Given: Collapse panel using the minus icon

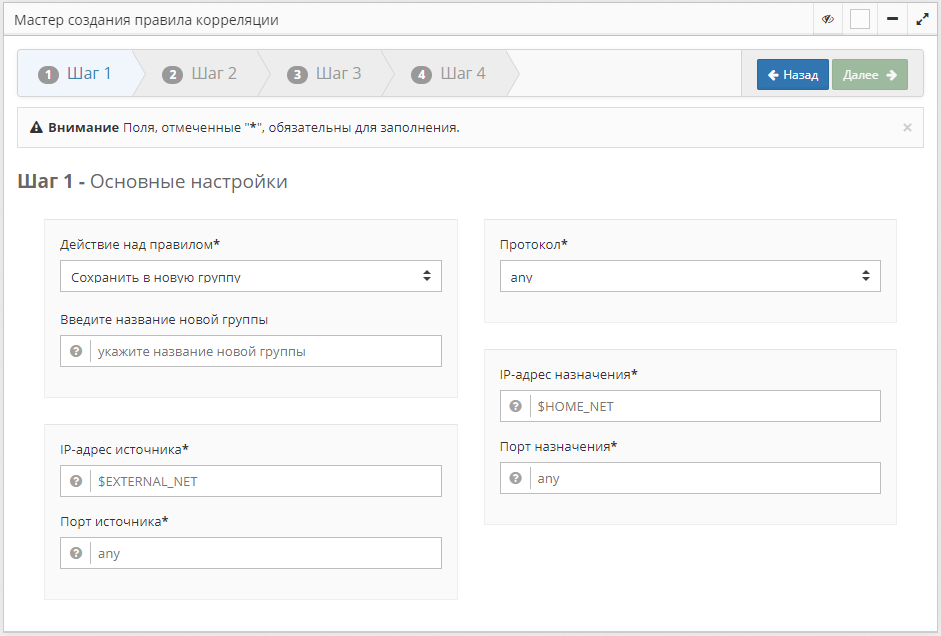Looking at the screenshot, I should 892,19.
